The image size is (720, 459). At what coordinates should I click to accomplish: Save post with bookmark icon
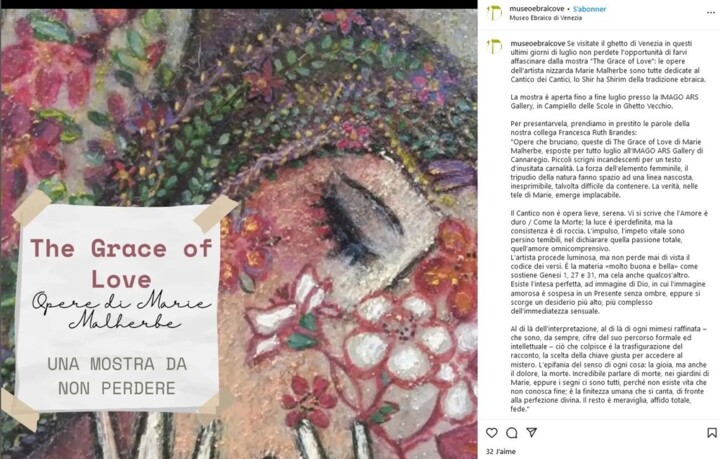click(x=712, y=433)
